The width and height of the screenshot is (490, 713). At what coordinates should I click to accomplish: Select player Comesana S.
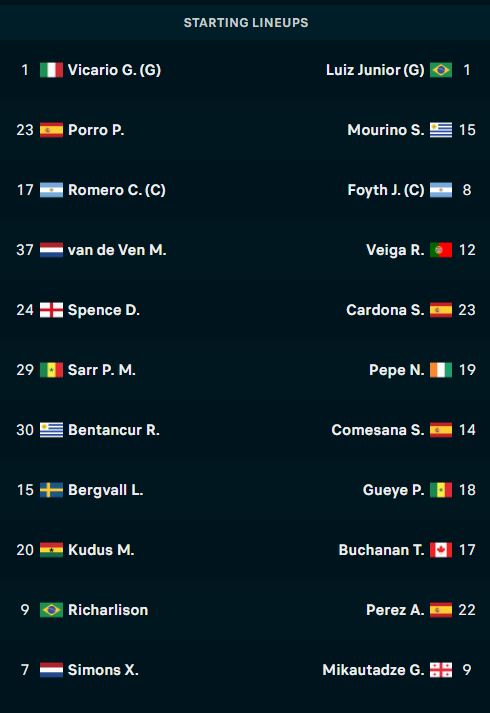pos(378,430)
